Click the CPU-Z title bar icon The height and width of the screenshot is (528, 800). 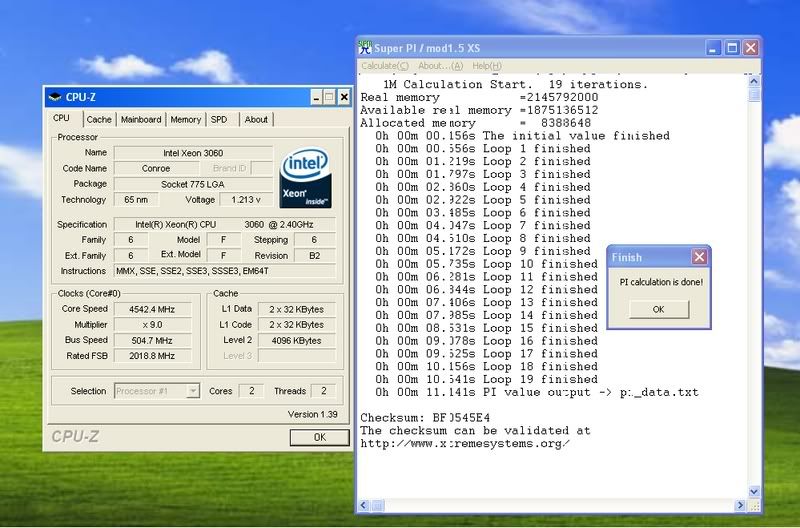tap(55, 97)
